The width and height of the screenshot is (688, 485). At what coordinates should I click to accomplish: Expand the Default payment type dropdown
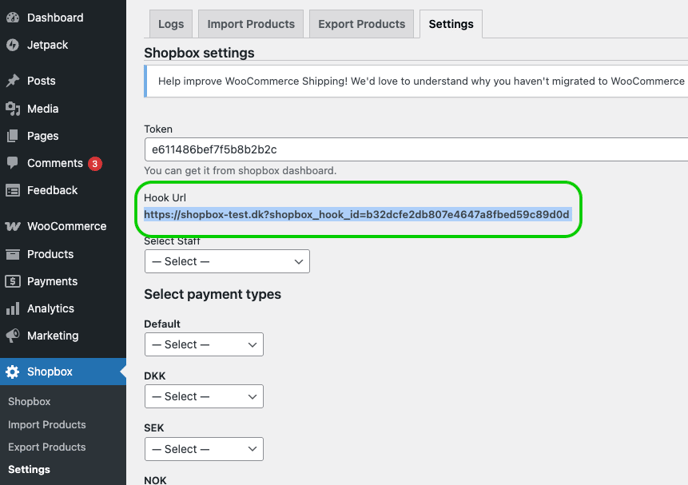tap(203, 344)
